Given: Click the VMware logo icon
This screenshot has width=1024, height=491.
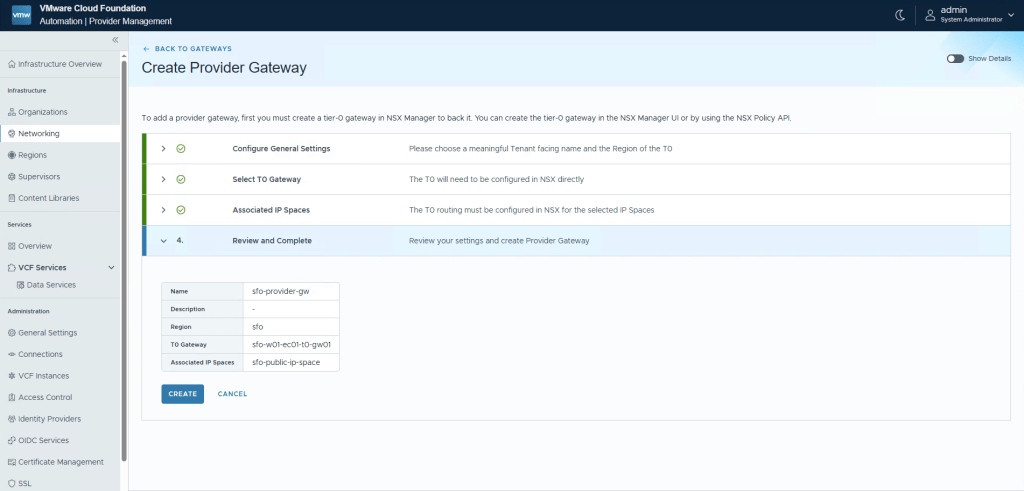Looking at the screenshot, I should coord(21,15).
